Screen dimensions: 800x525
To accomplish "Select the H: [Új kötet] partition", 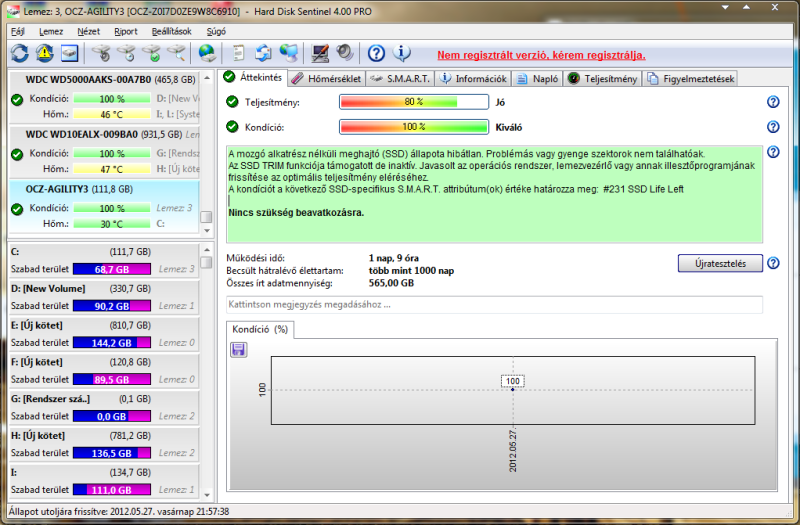I will tap(104, 444).
